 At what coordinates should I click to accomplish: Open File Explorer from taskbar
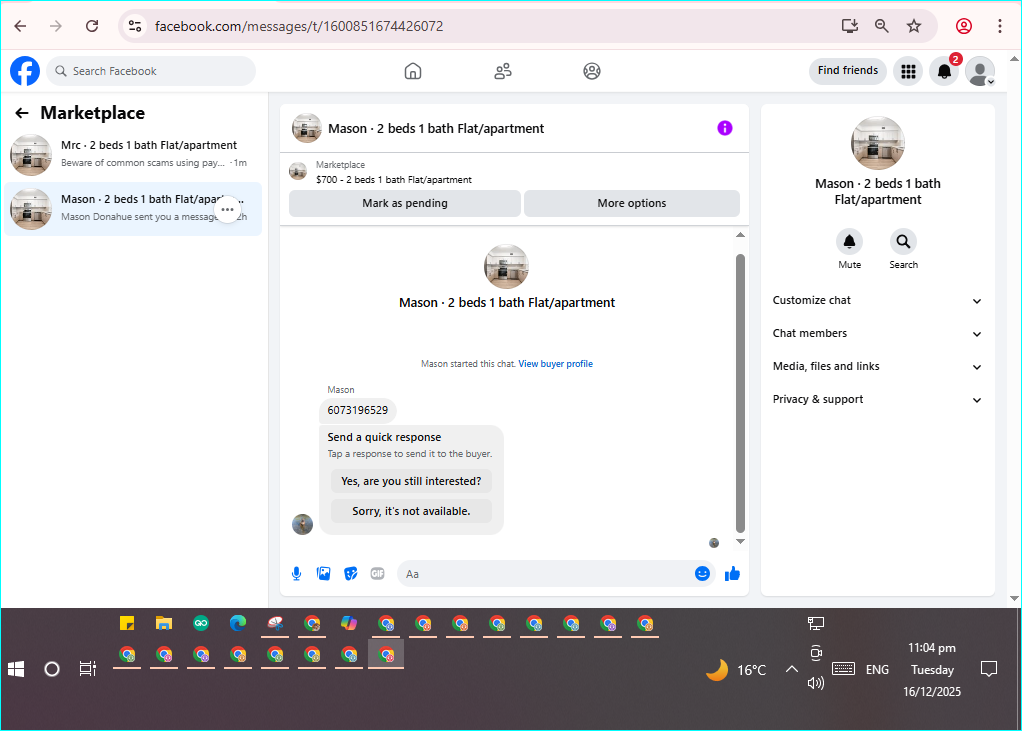(164, 624)
